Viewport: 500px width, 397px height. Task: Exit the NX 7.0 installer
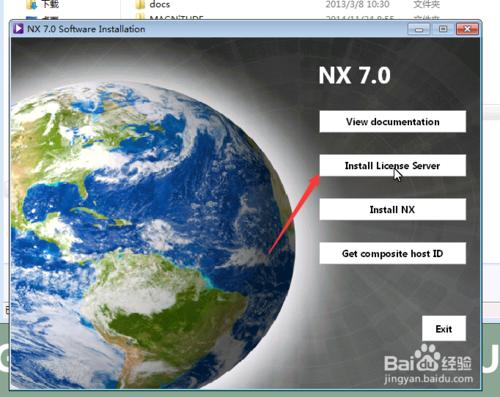click(x=444, y=329)
